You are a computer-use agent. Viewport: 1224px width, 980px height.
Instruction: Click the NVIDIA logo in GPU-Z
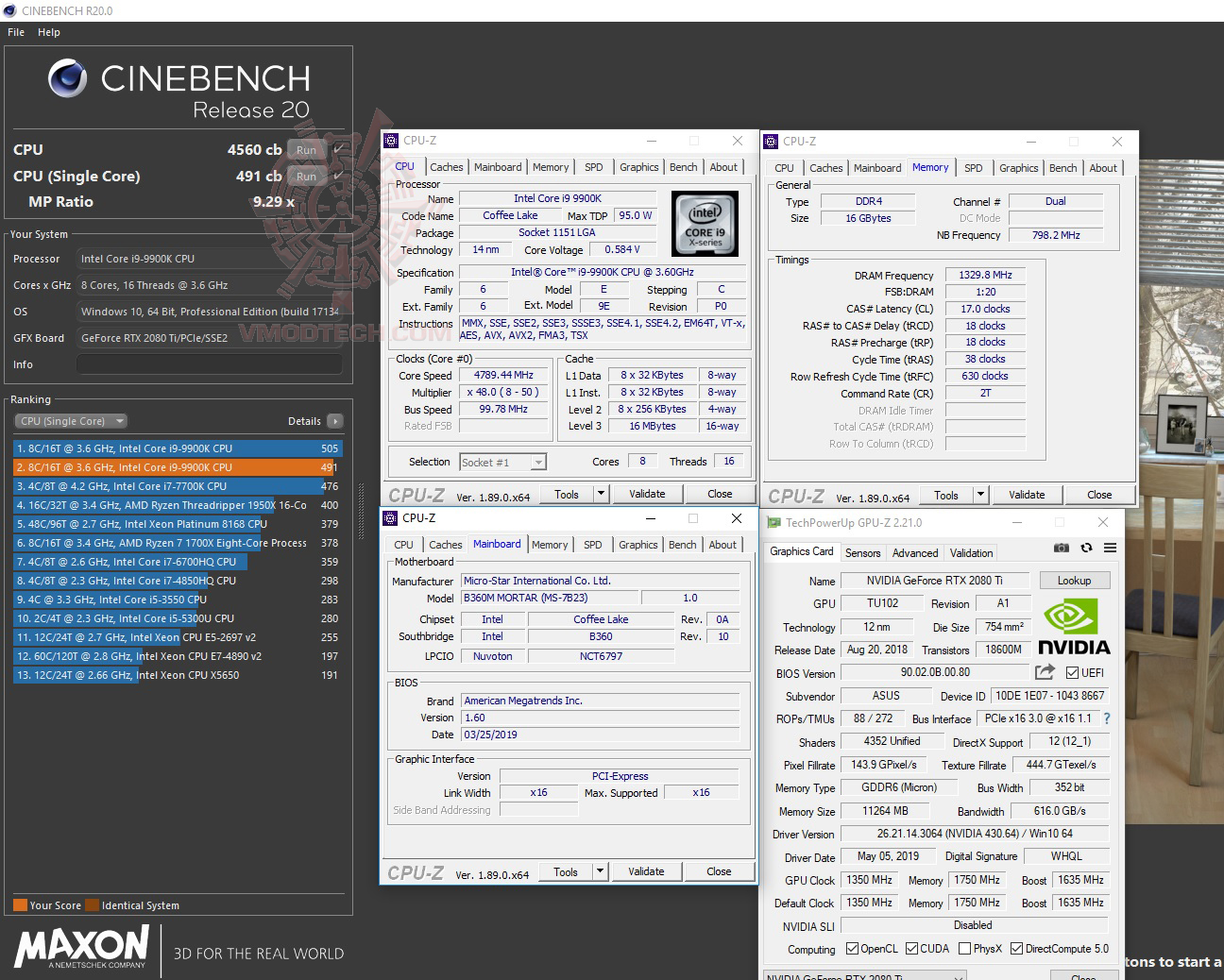coord(1074,629)
